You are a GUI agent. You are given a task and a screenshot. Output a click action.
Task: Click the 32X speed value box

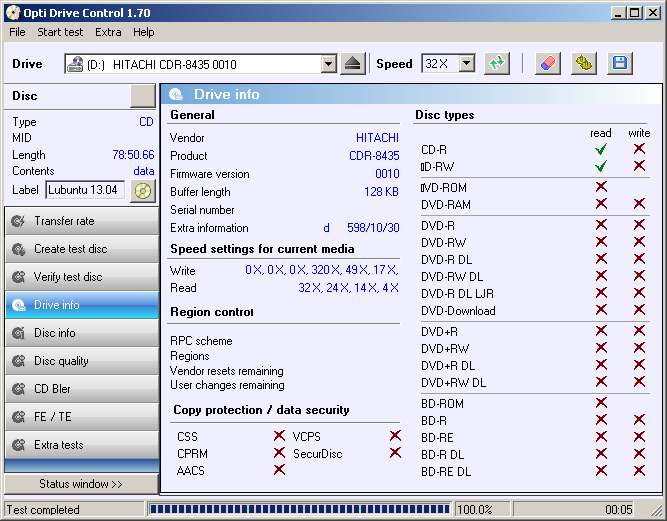pos(441,64)
